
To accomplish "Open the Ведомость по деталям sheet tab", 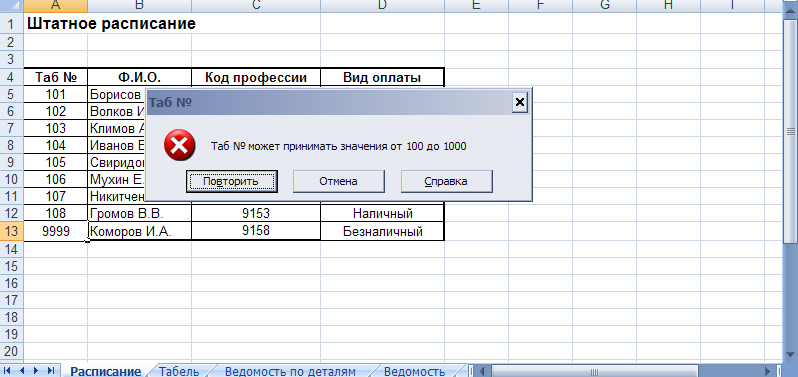I will [x=290, y=371].
